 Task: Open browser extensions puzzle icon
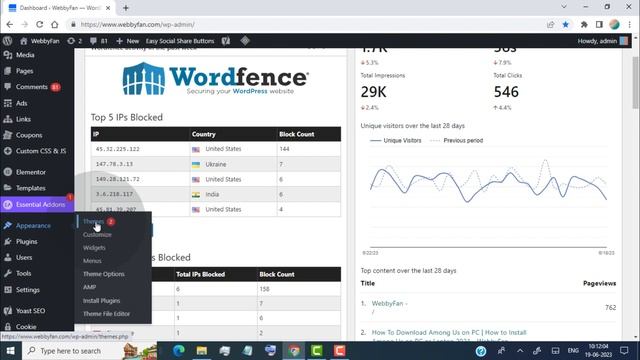[x=584, y=24]
